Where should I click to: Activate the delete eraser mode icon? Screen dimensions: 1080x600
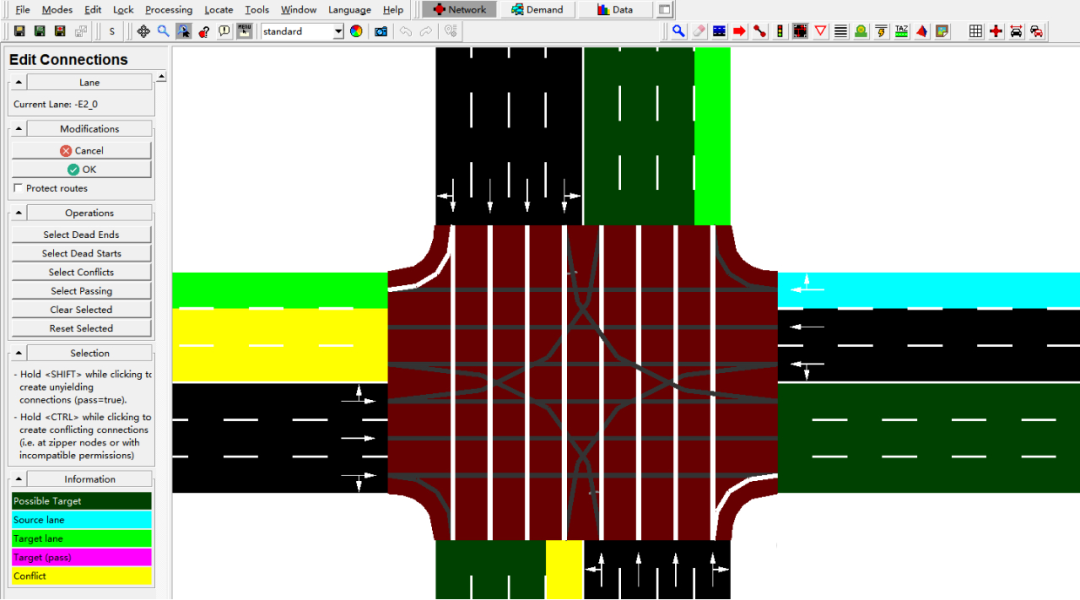699,31
